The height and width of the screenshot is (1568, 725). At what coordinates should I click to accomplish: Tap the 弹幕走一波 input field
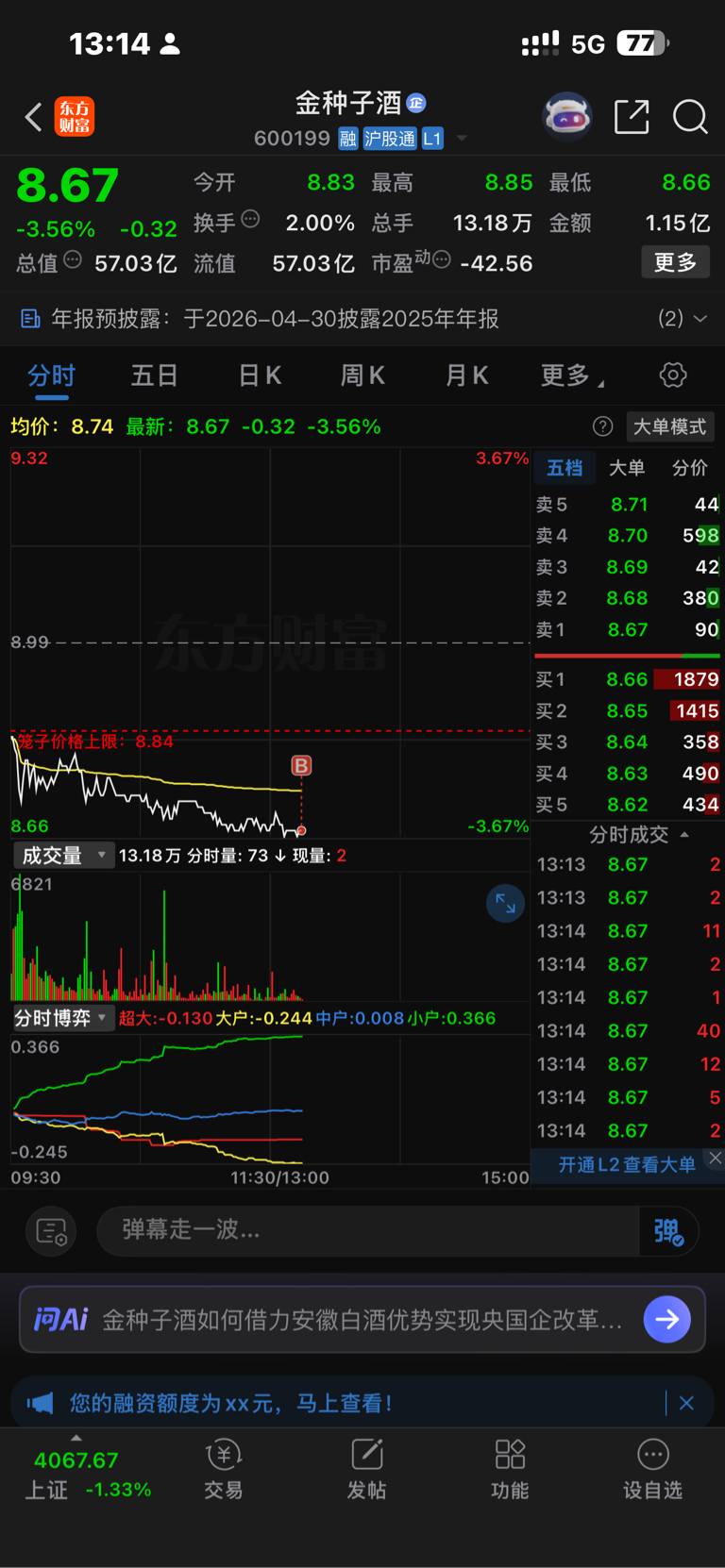pyautogui.click(x=368, y=1230)
